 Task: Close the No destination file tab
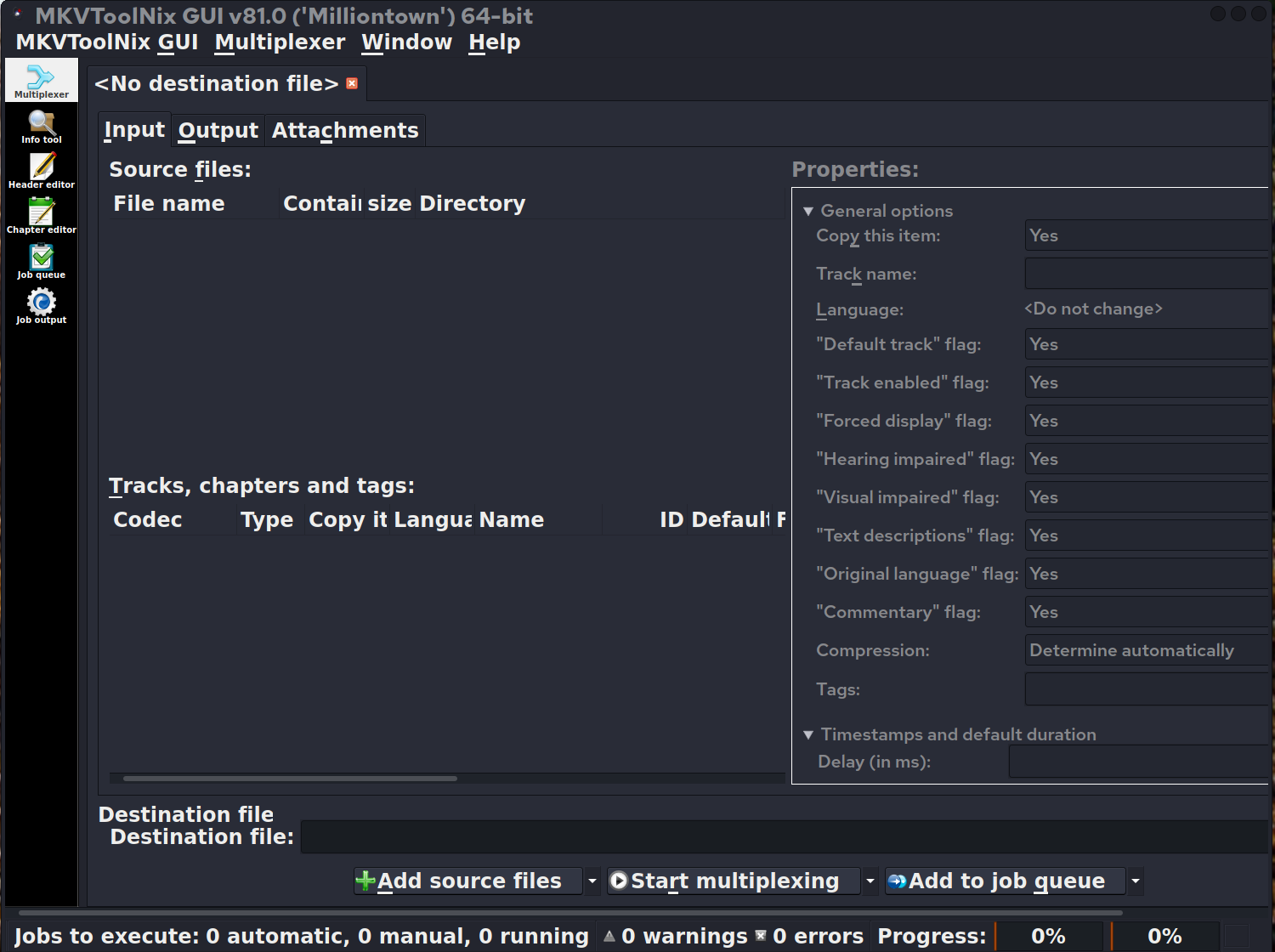pyautogui.click(x=352, y=83)
